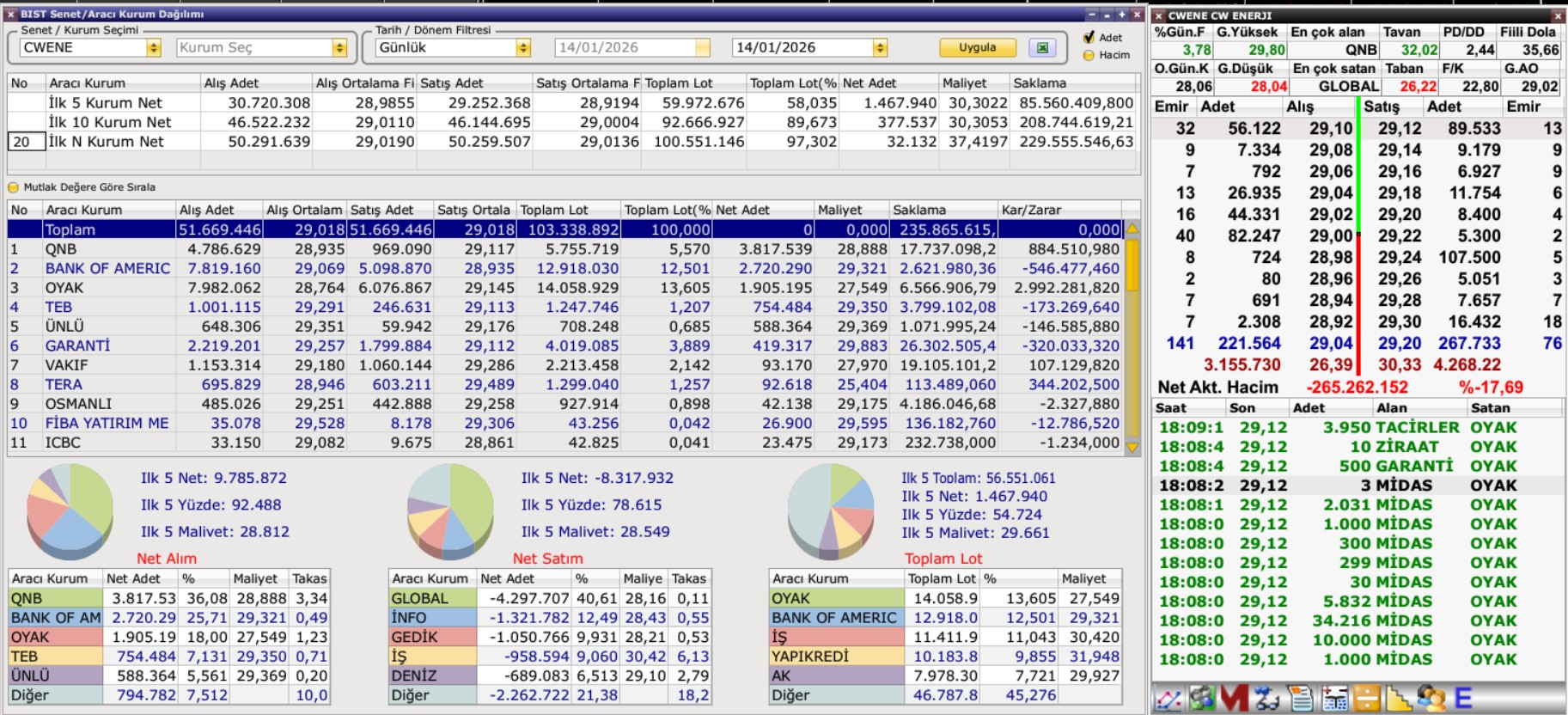Open the CWENE symbol dropdown

pos(154,48)
